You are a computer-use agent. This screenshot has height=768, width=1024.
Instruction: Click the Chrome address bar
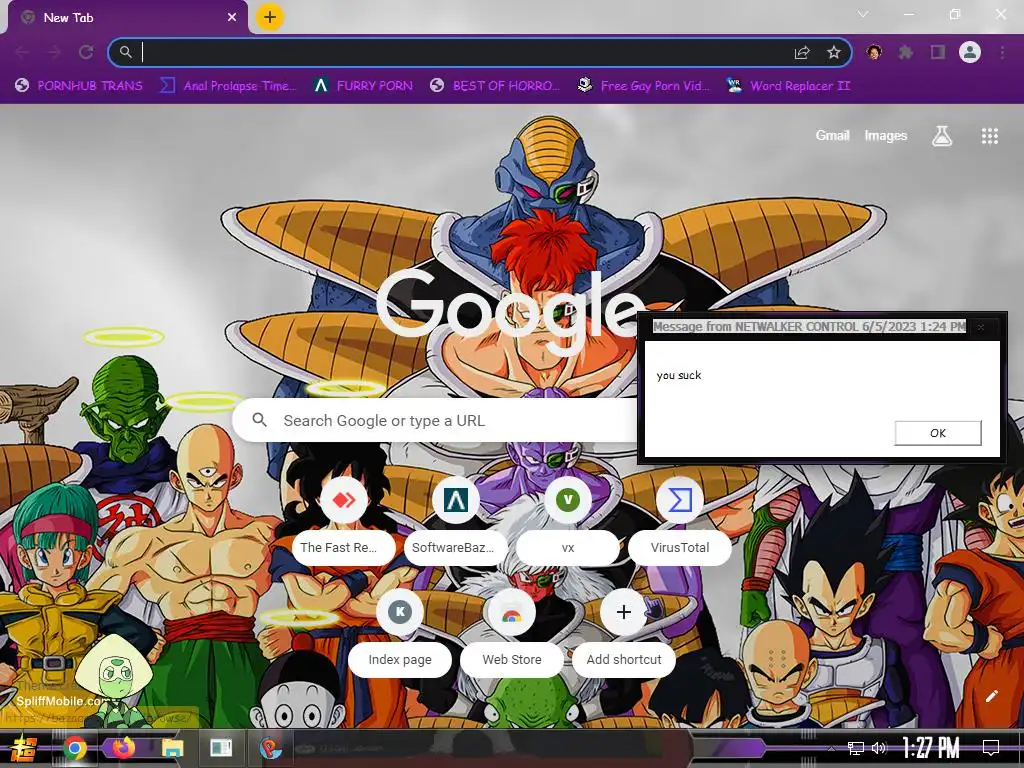[x=480, y=53]
